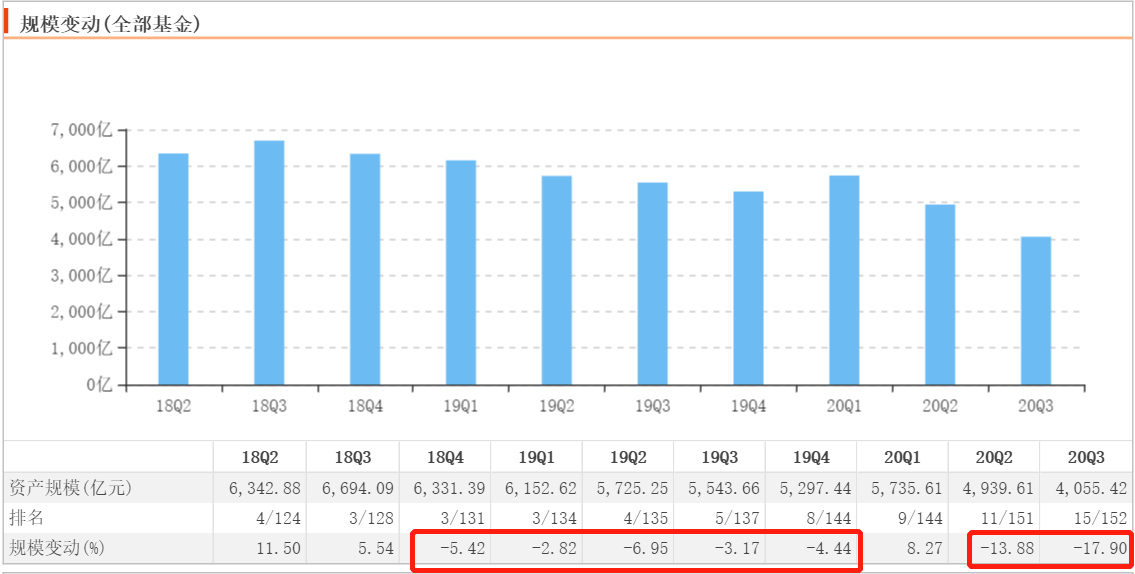Click the 18Q3 bar in the chart

(x=269, y=262)
